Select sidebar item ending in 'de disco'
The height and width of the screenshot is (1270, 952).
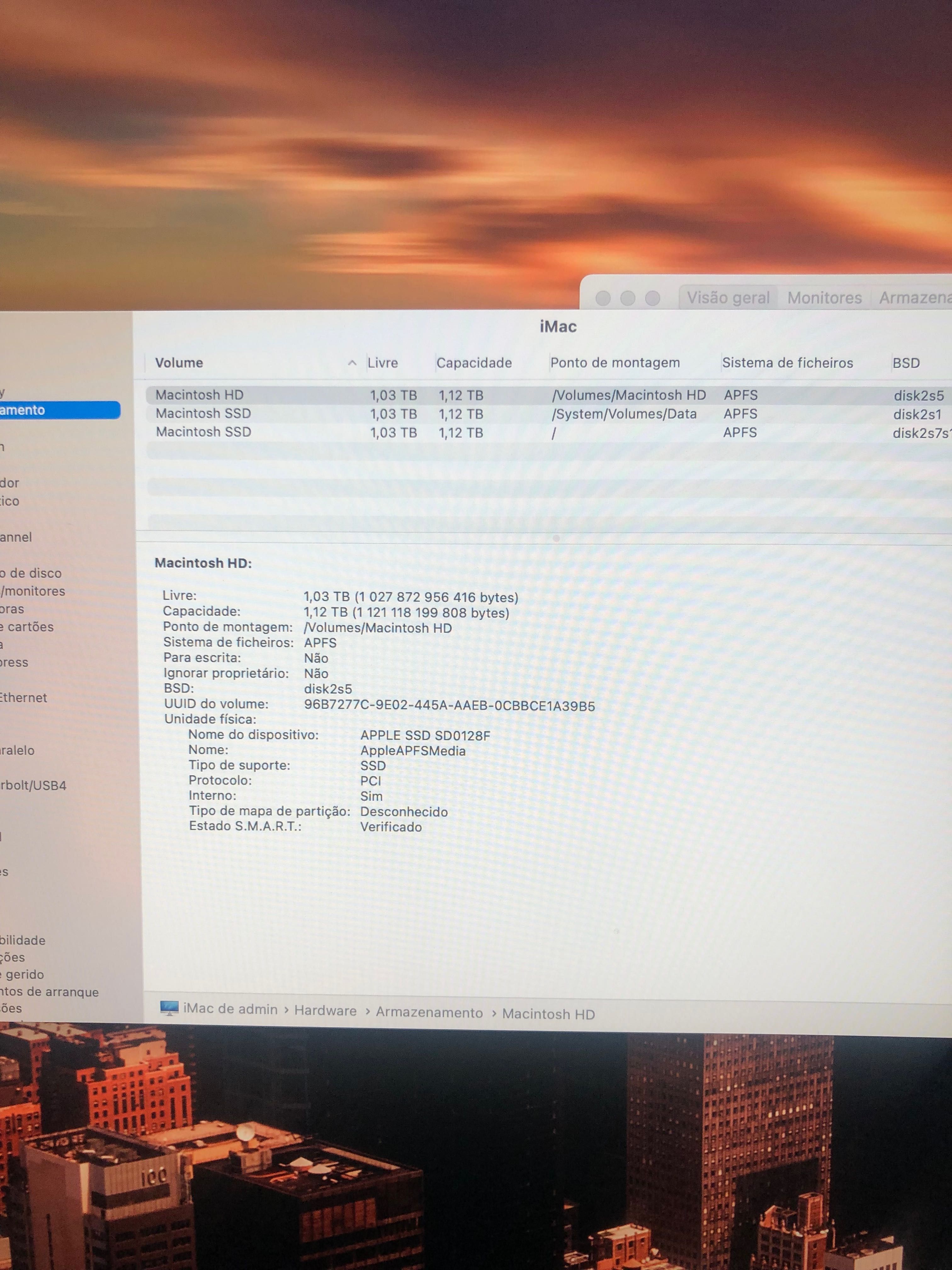(31, 573)
